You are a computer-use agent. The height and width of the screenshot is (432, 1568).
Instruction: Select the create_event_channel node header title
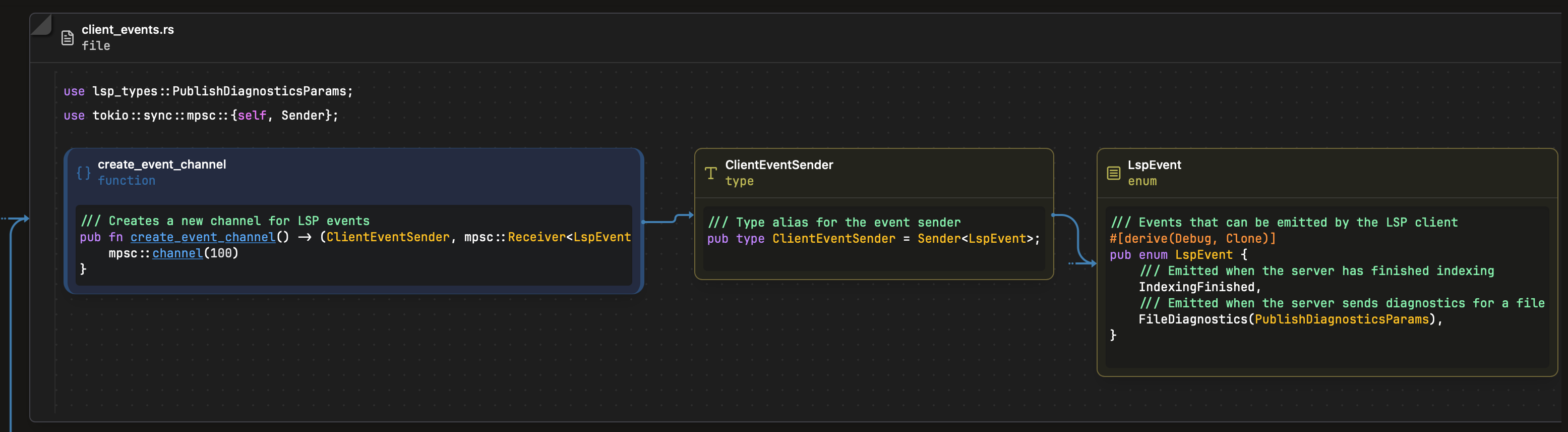coord(162,165)
